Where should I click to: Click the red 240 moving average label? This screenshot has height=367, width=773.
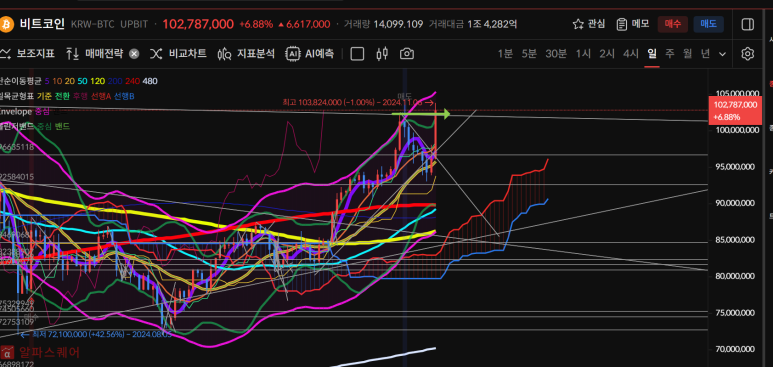132,81
